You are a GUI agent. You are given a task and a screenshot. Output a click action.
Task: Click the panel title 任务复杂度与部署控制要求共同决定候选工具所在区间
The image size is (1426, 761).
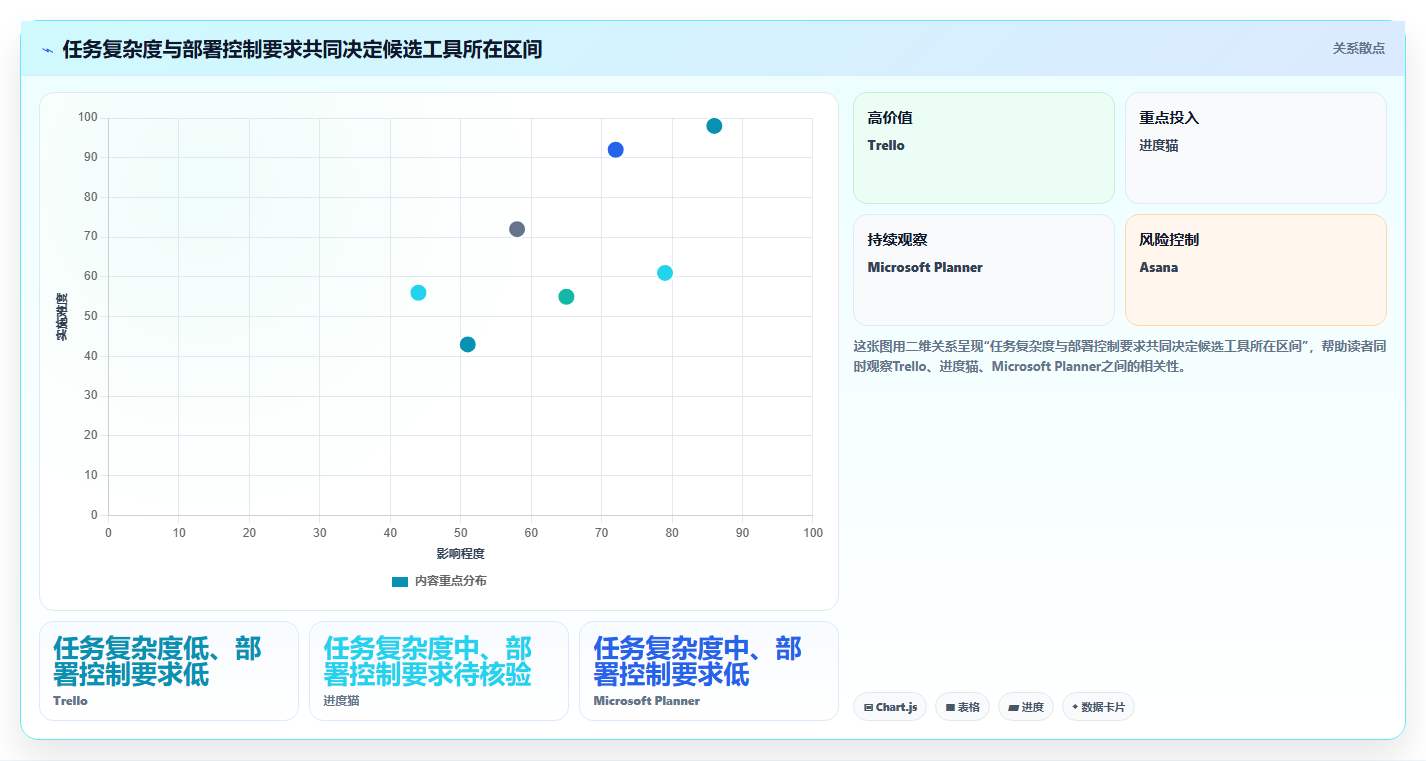tap(302, 49)
